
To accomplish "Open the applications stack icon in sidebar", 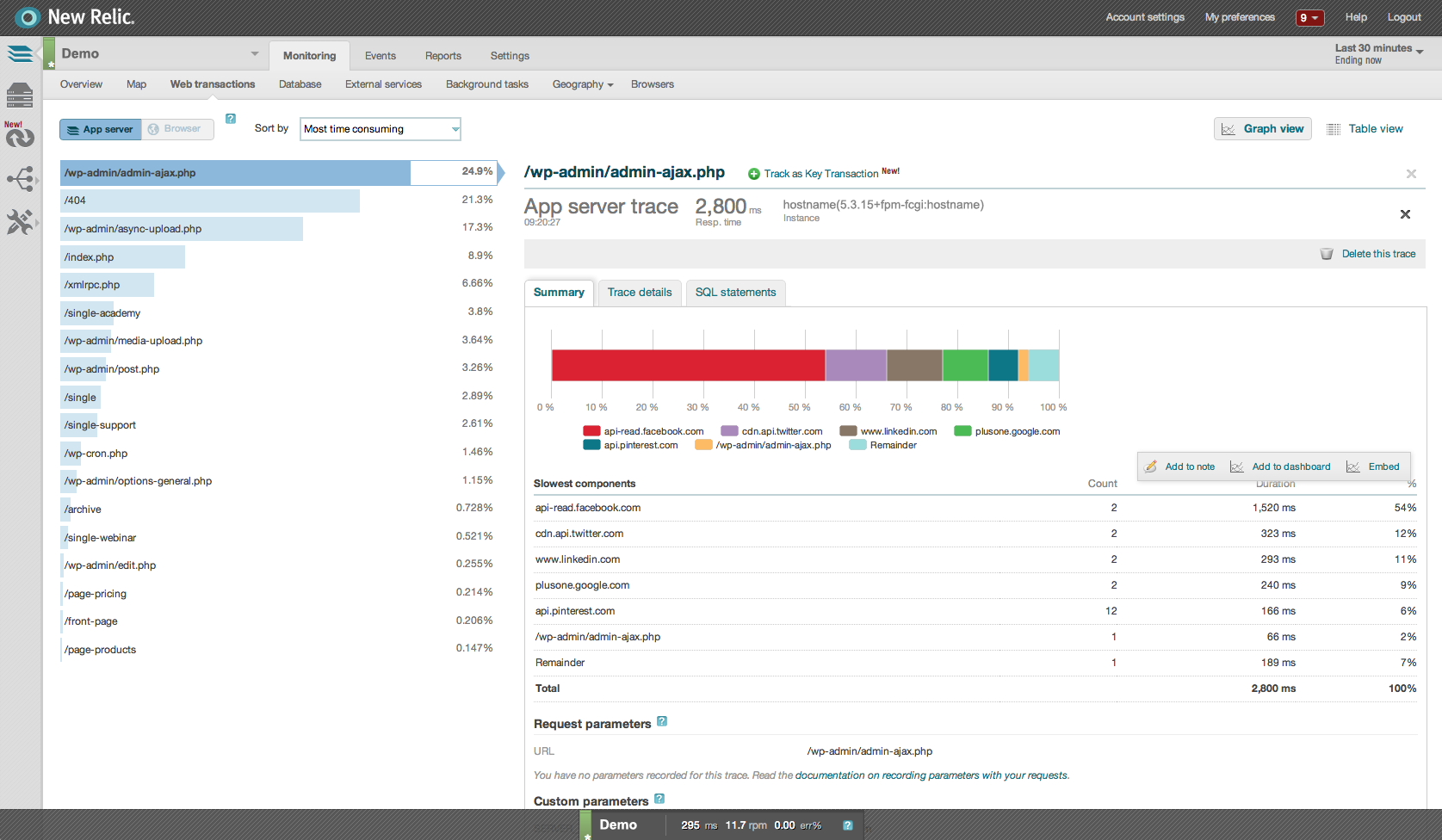I will [x=20, y=54].
